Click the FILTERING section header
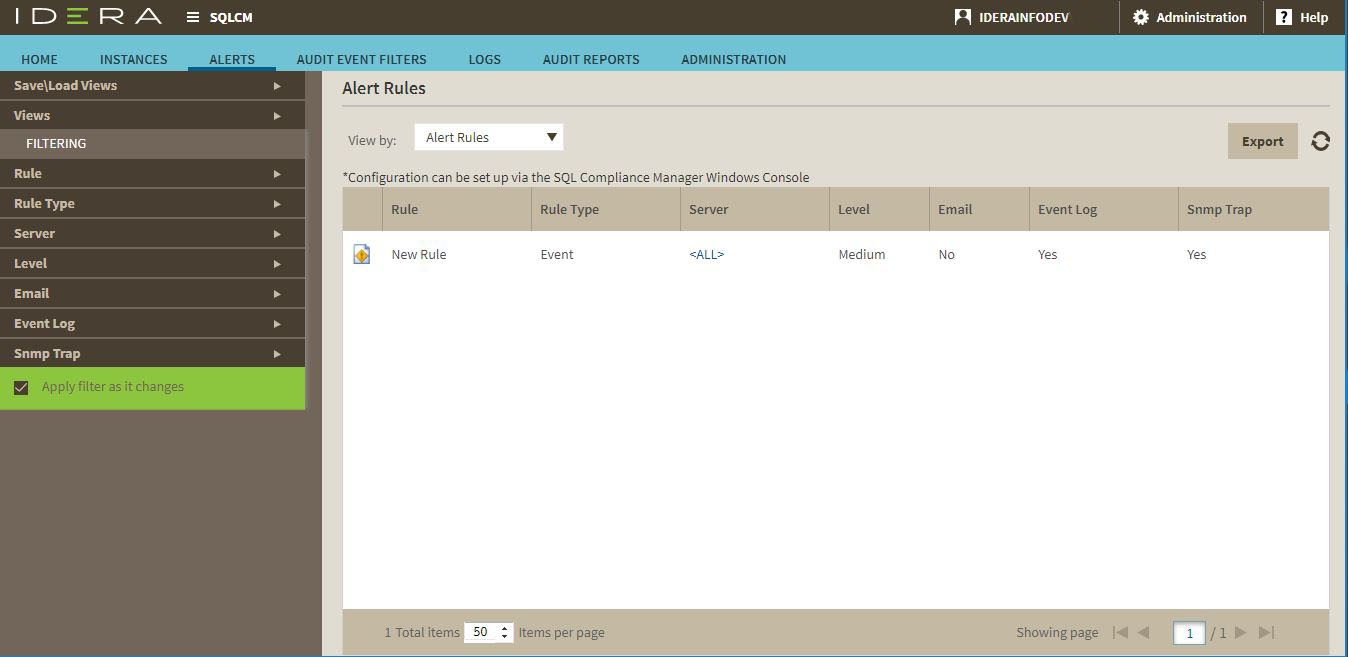 coord(152,143)
